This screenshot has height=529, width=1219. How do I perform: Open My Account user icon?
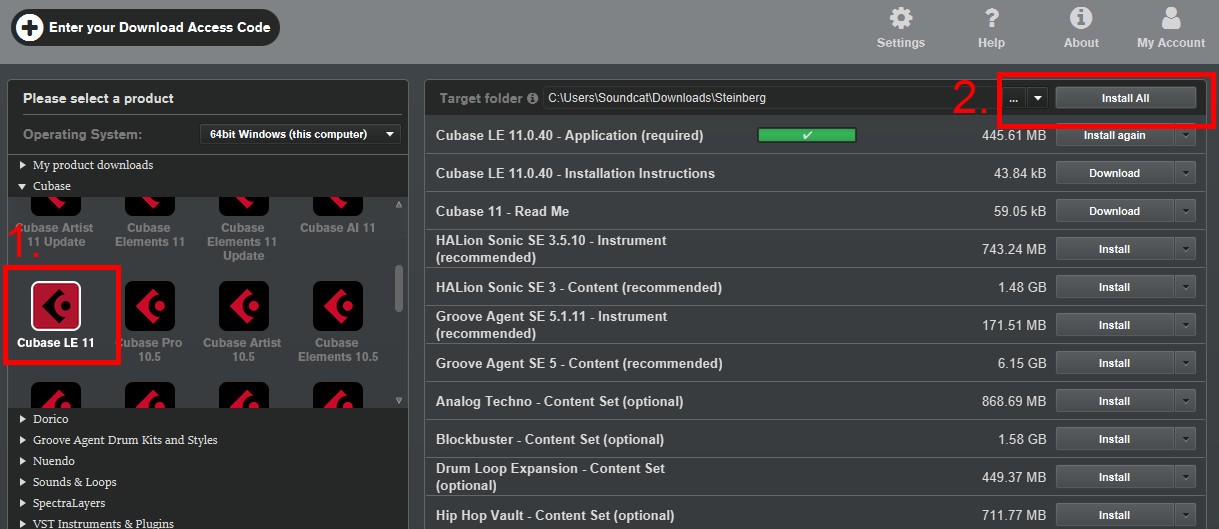click(1171, 18)
